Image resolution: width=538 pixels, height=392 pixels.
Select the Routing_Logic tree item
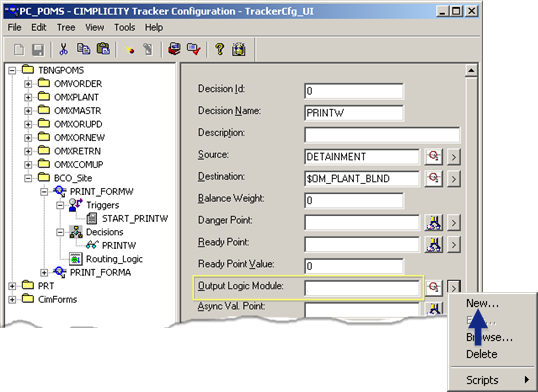click(114, 259)
